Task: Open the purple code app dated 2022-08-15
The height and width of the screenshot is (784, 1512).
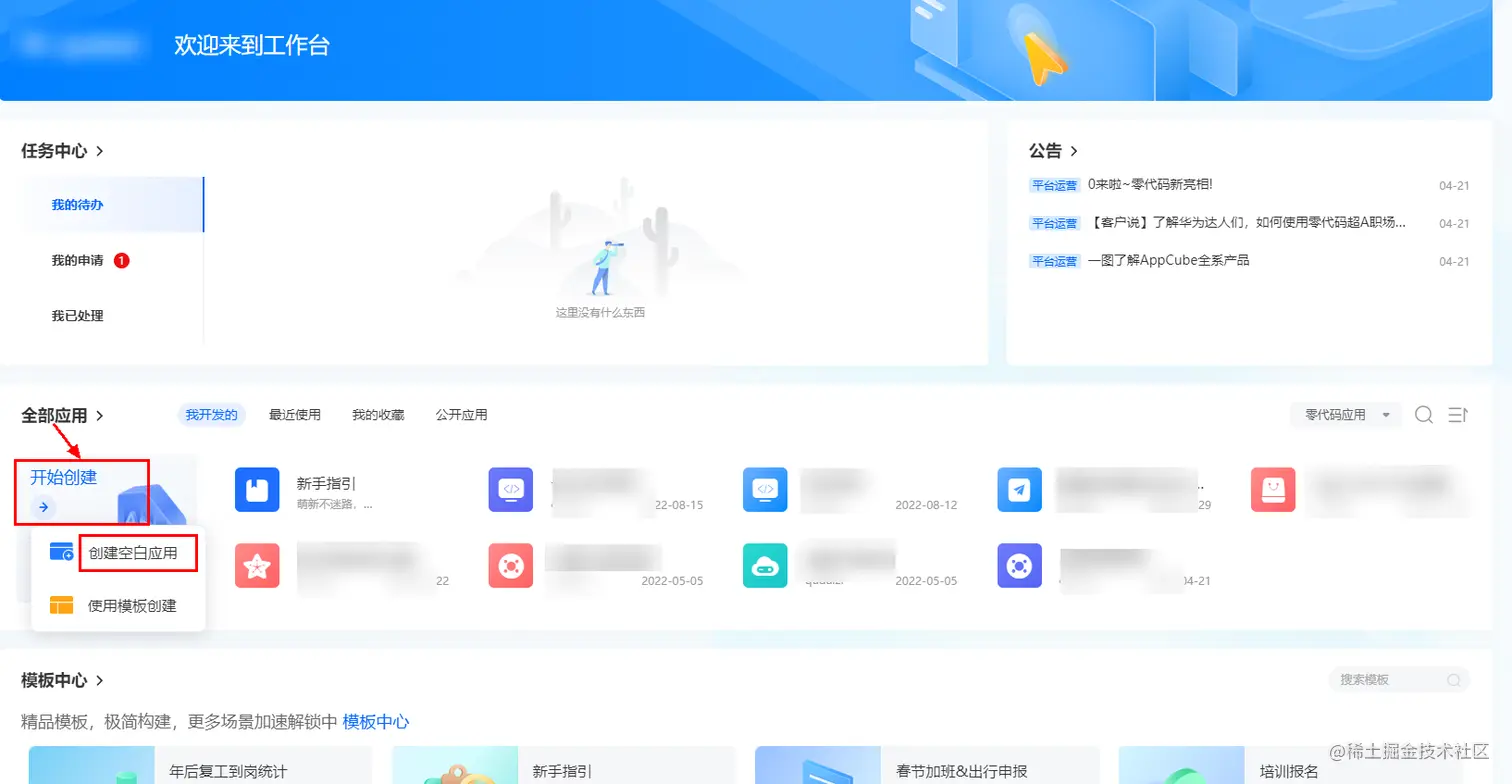Action: coord(511,490)
